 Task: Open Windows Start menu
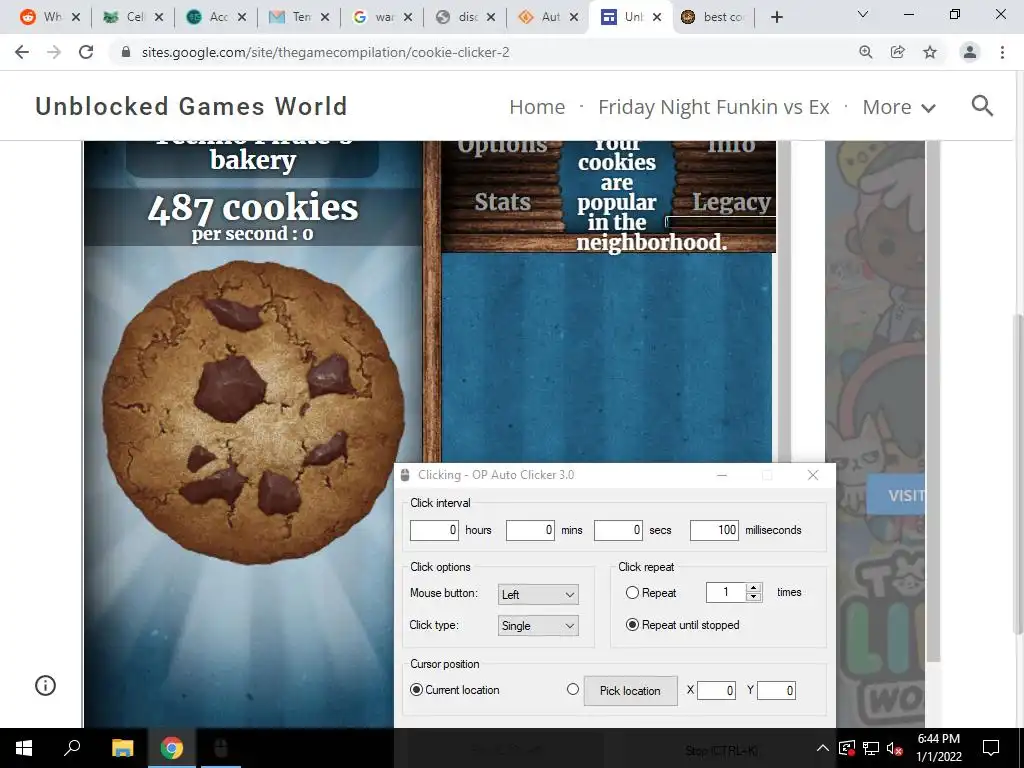[24, 748]
